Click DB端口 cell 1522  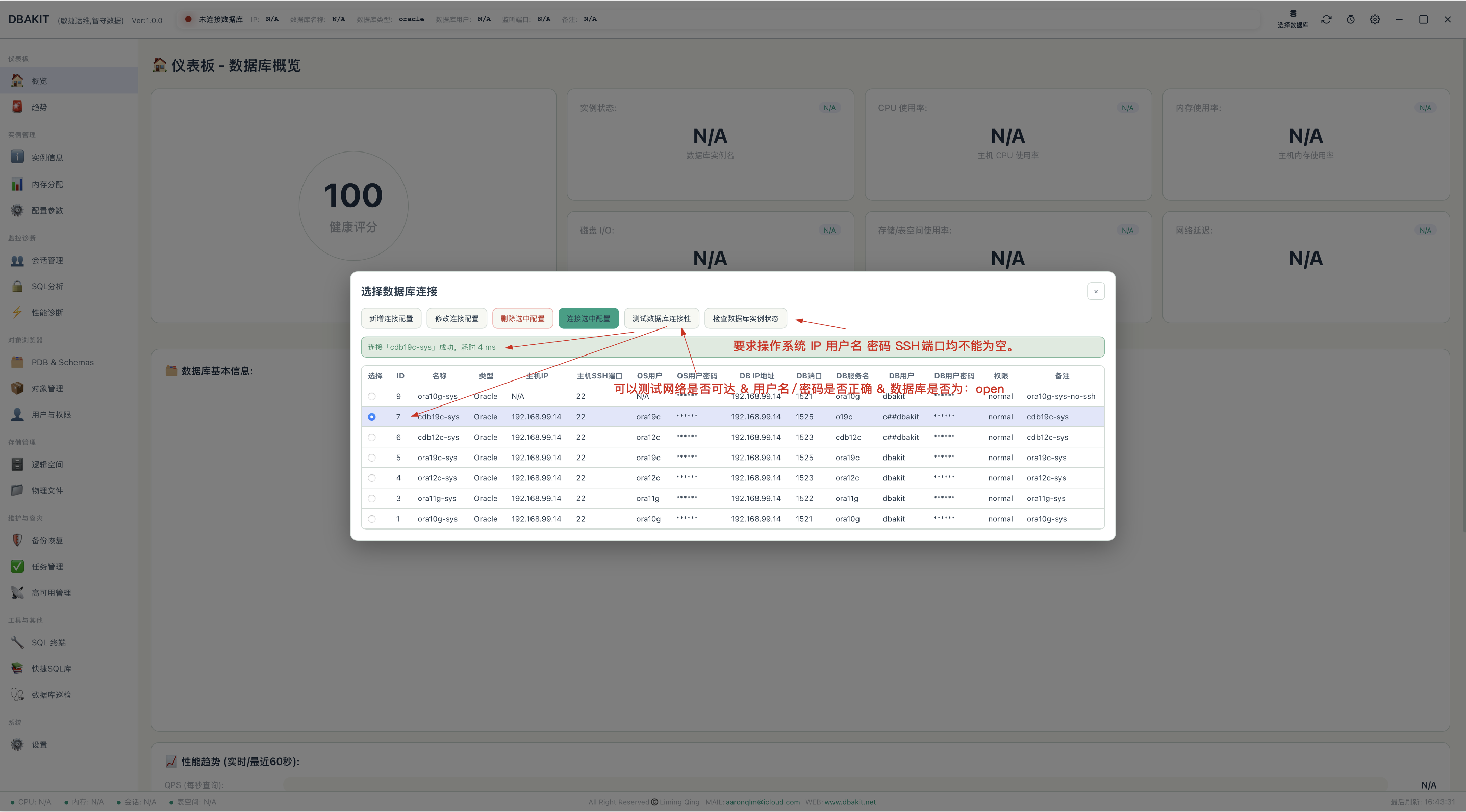pos(804,498)
